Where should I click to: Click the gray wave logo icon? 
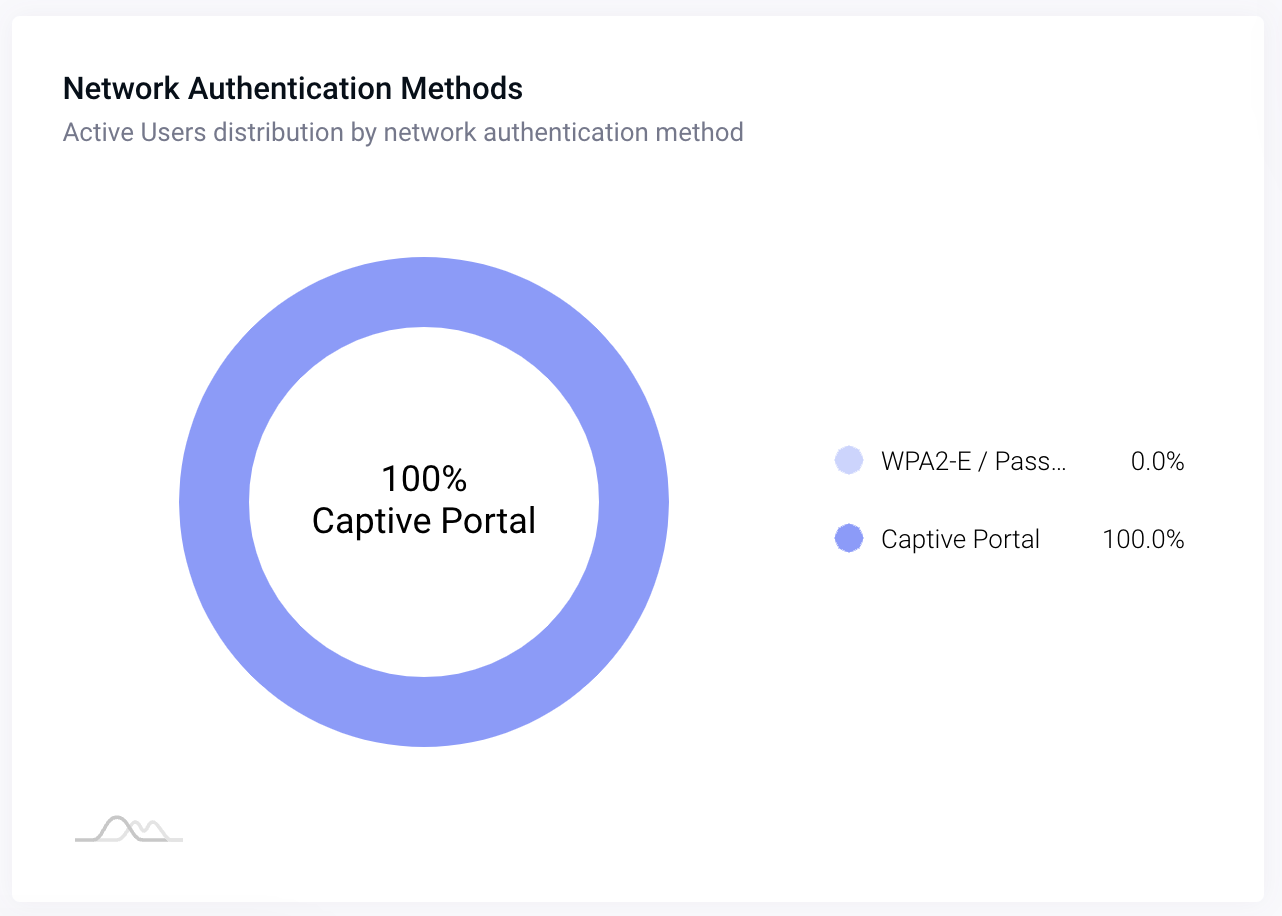tap(129, 828)
